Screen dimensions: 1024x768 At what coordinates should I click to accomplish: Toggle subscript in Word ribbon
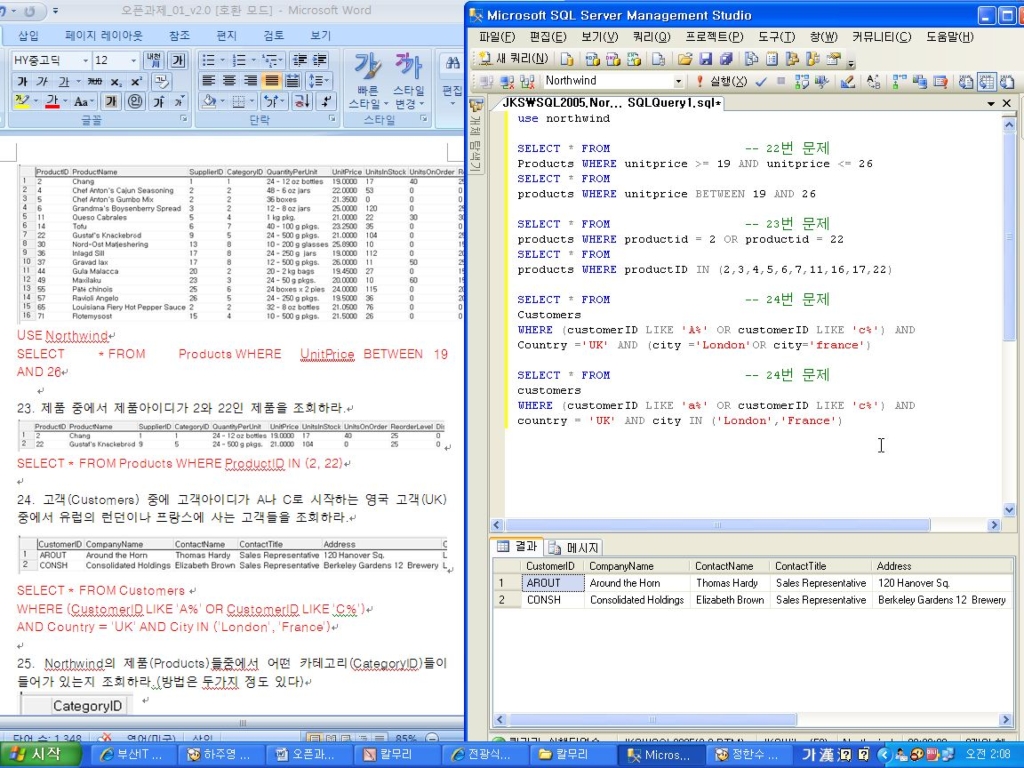click(116, 82)
